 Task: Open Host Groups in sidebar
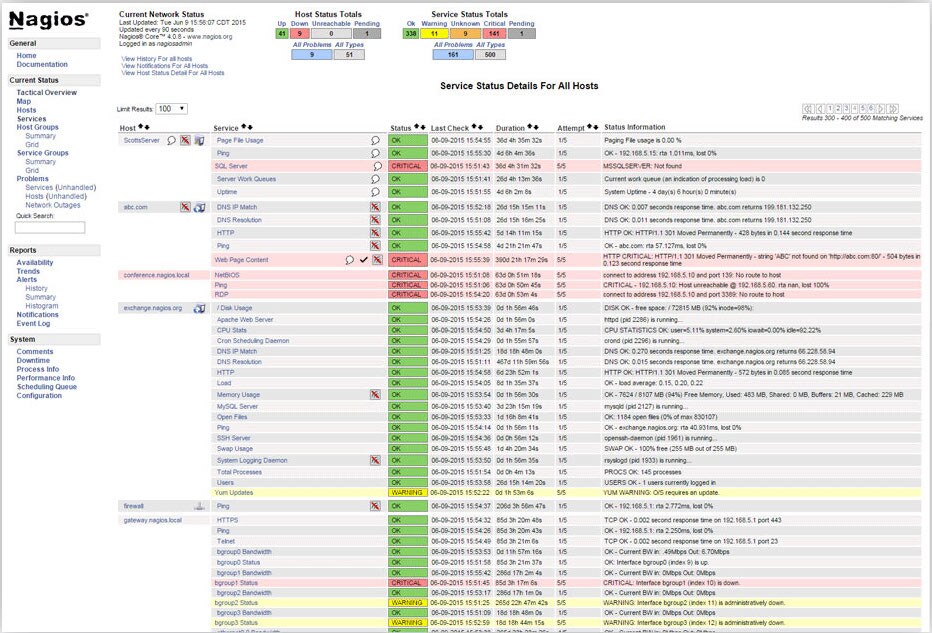(x=37, y=127)
